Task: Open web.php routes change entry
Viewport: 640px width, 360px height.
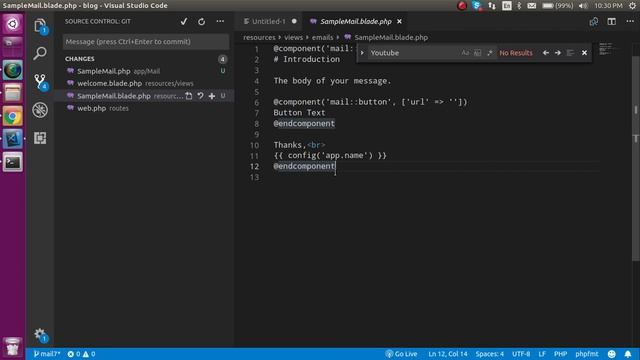Action: (145, 108)
